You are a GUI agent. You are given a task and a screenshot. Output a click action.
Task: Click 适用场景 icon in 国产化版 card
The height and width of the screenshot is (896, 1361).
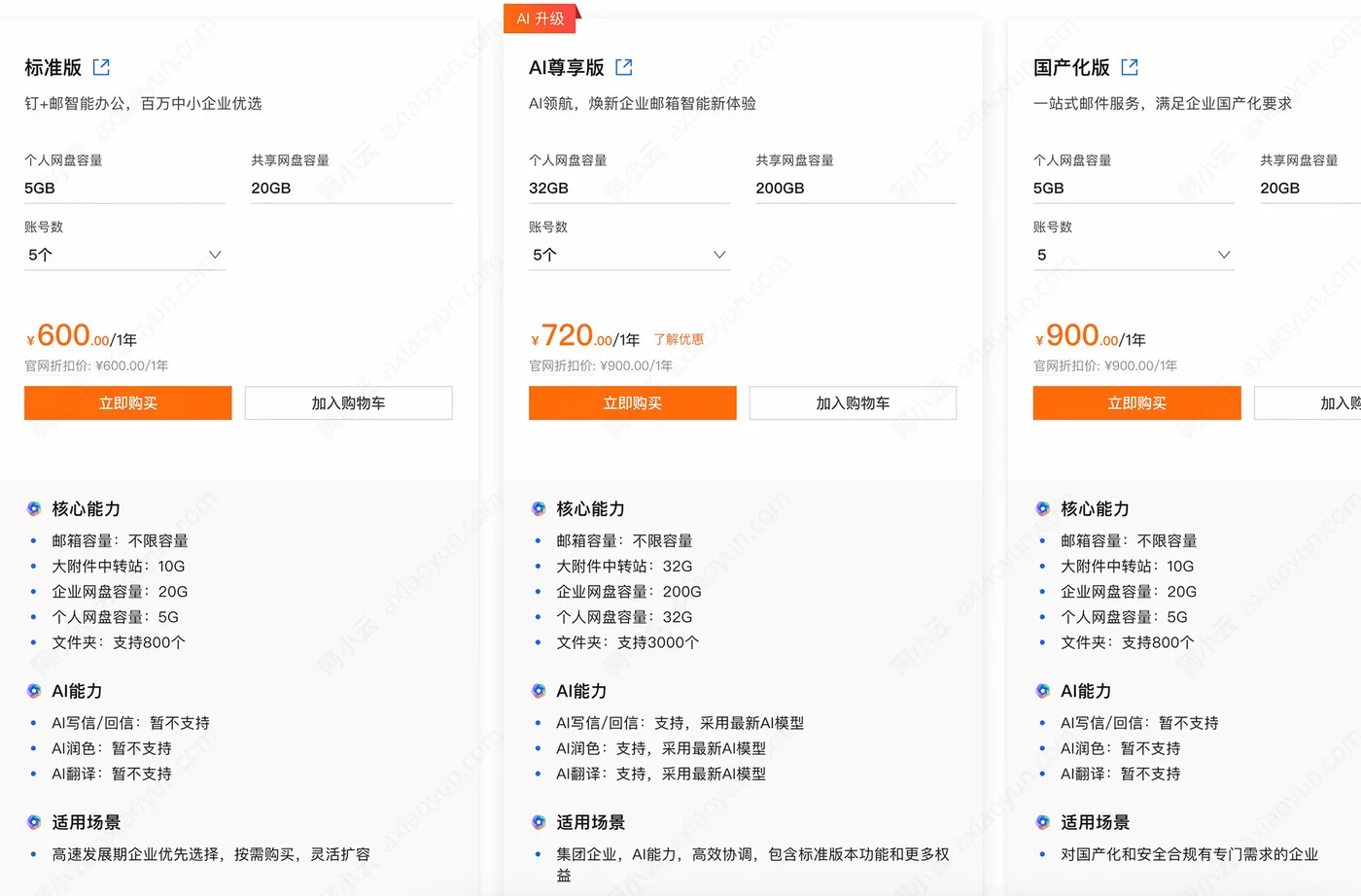1043,822
